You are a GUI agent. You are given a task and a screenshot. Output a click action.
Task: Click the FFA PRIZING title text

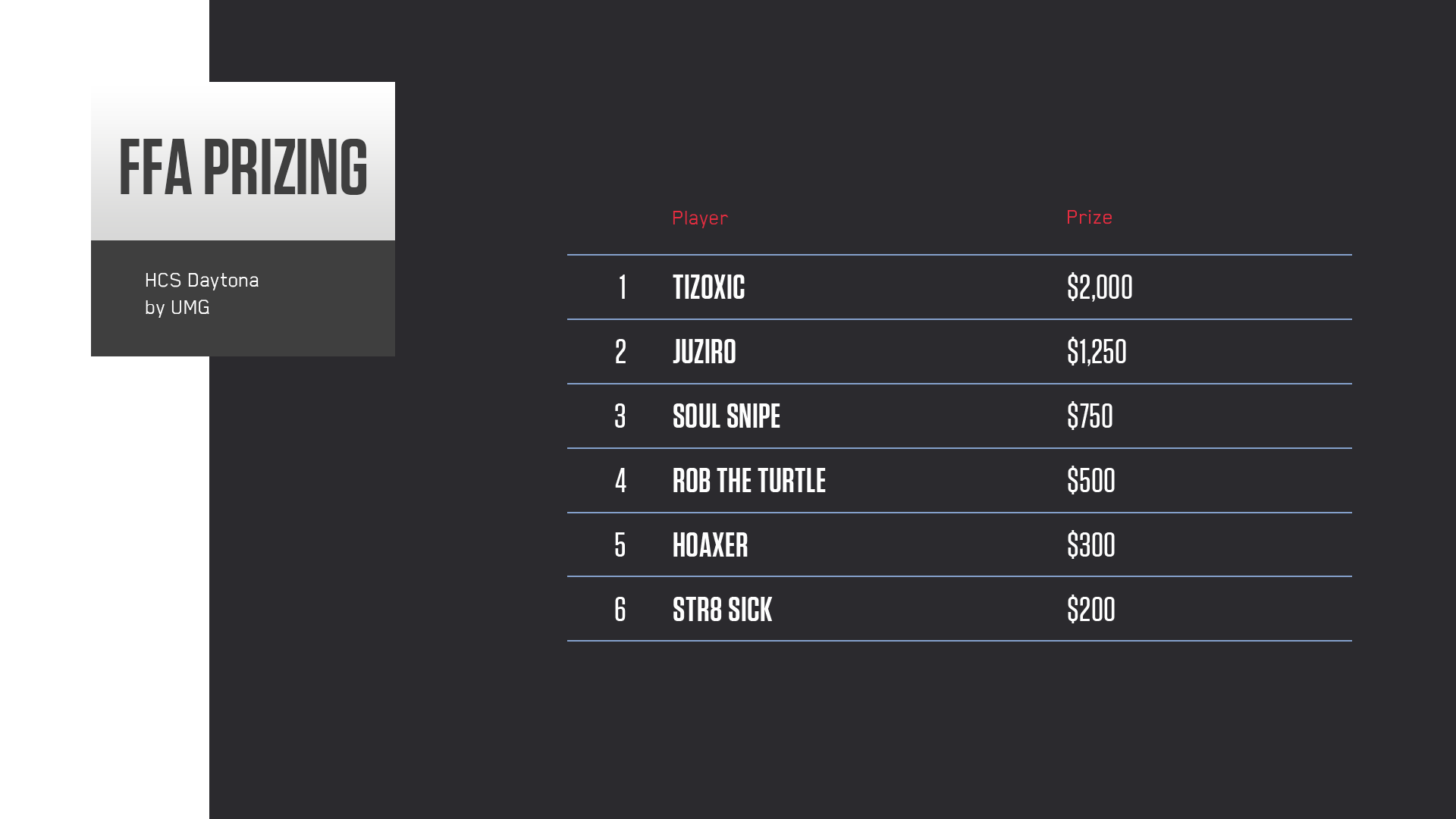click(243, 166)
